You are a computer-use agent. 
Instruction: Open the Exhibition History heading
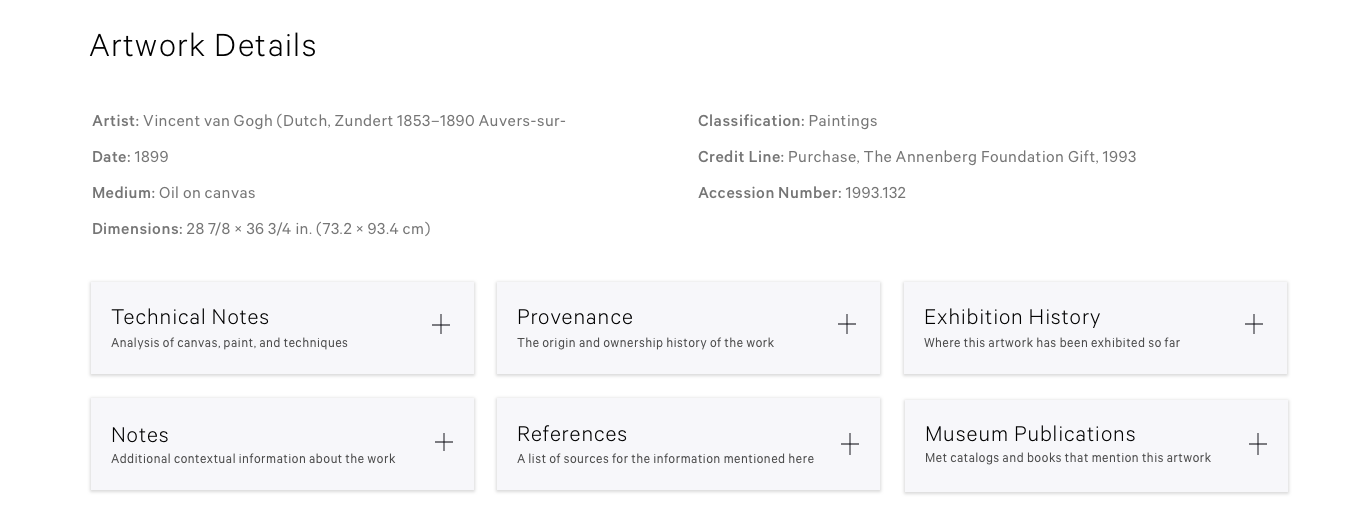pyautogui.click(x=1012, y=317)
